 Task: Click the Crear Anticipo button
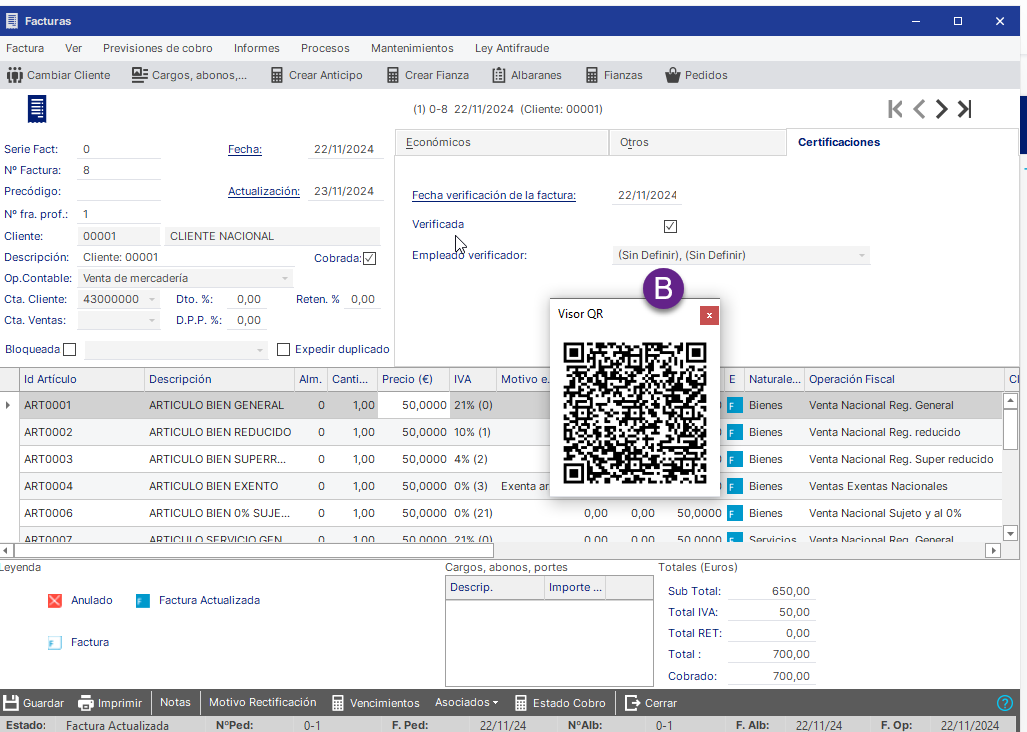point(317,75)
